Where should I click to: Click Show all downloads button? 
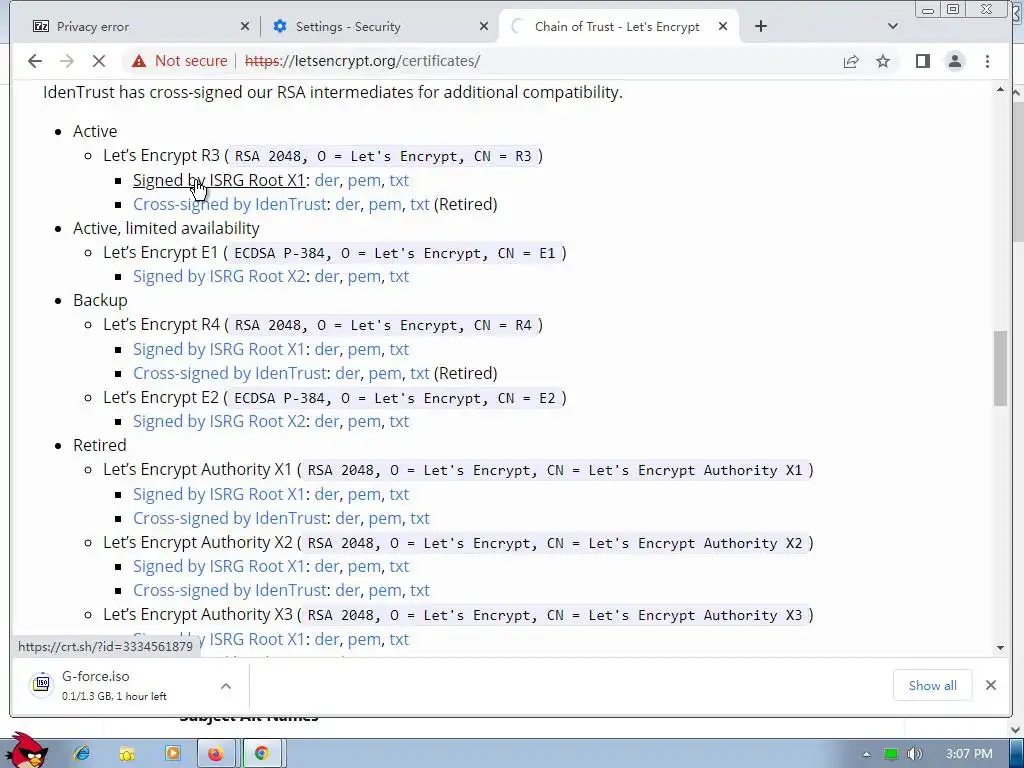click(932, 685)
